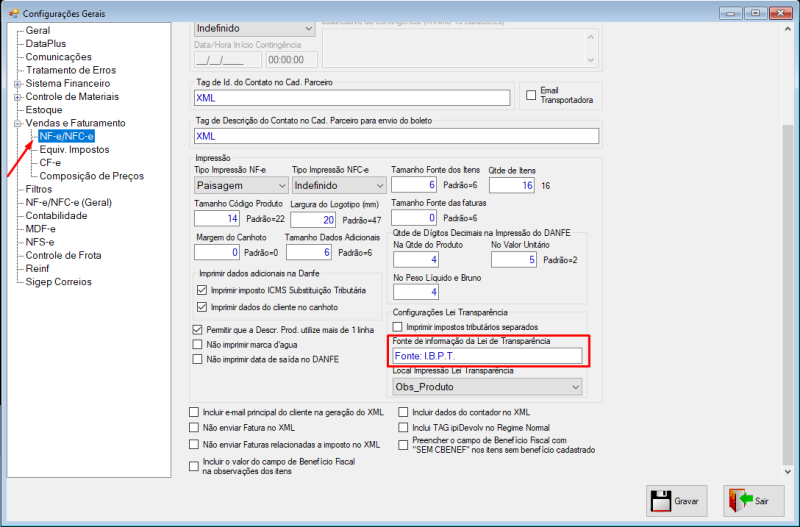This screenshot has width=800, height=527.
Task: Select Controle de Frota tree item
Action: [63, 256]
